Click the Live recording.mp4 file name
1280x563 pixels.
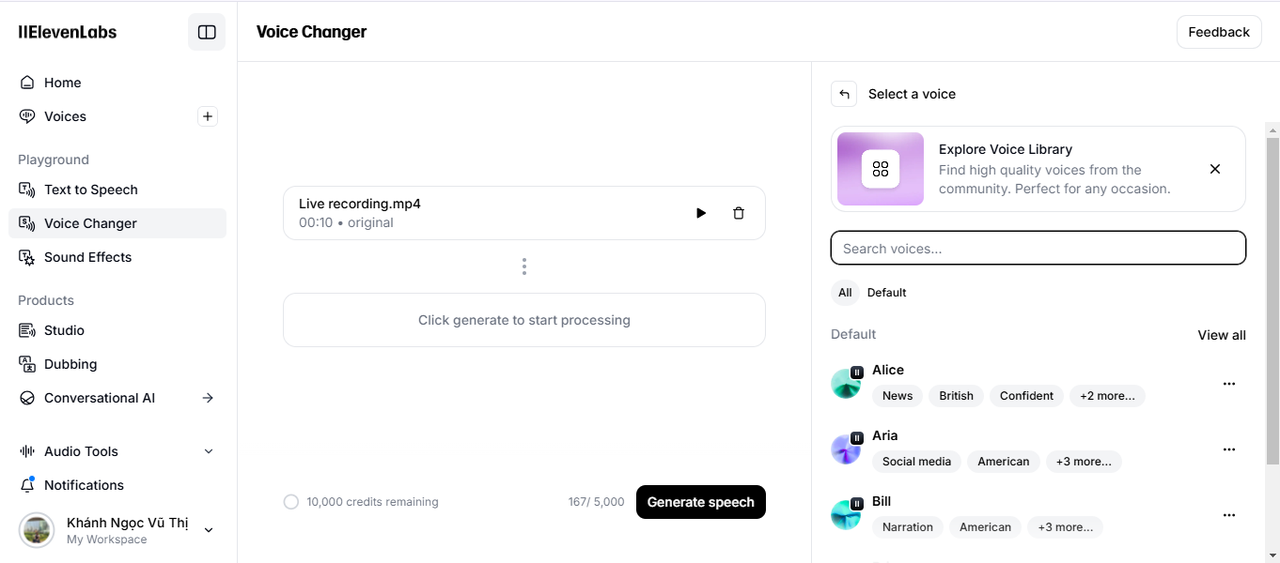tap(360, 204)
